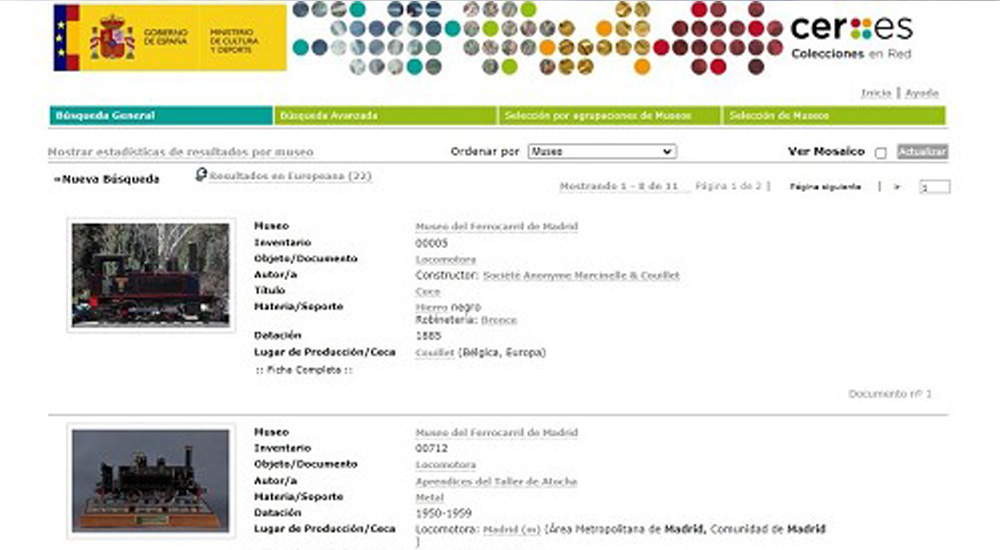This screenshot has width=1000, height=550.
Task: Start a Nueva Búsqueda
Action: (x=106, y=180)
